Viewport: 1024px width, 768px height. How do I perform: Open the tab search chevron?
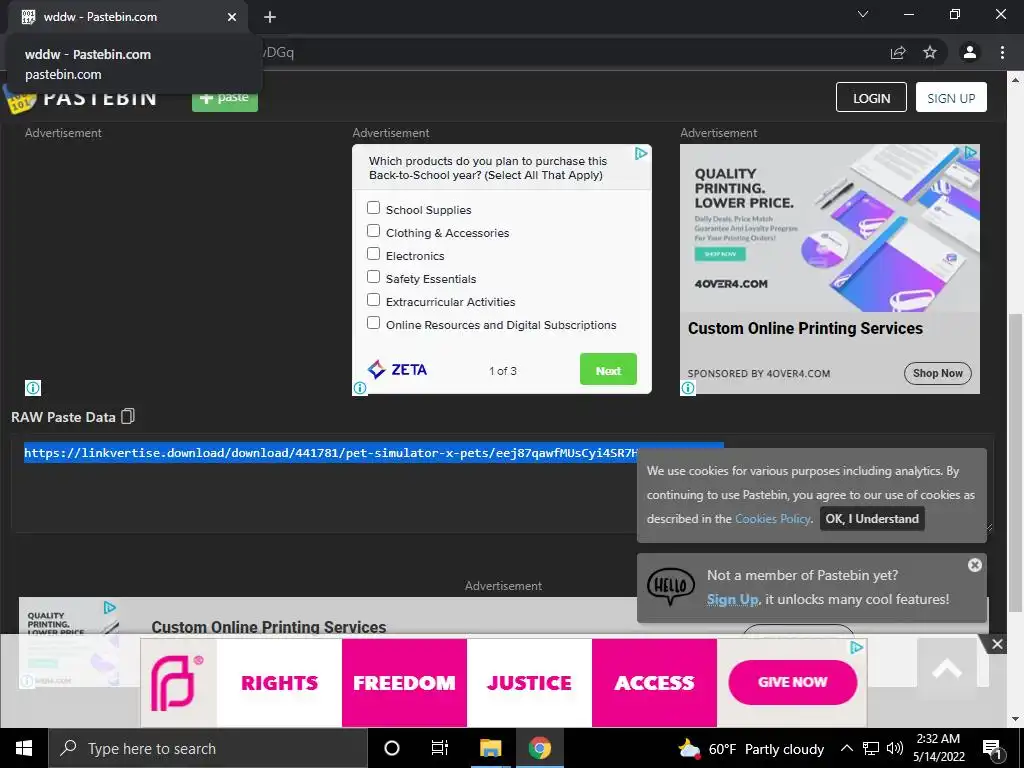(x=863, y=14)
